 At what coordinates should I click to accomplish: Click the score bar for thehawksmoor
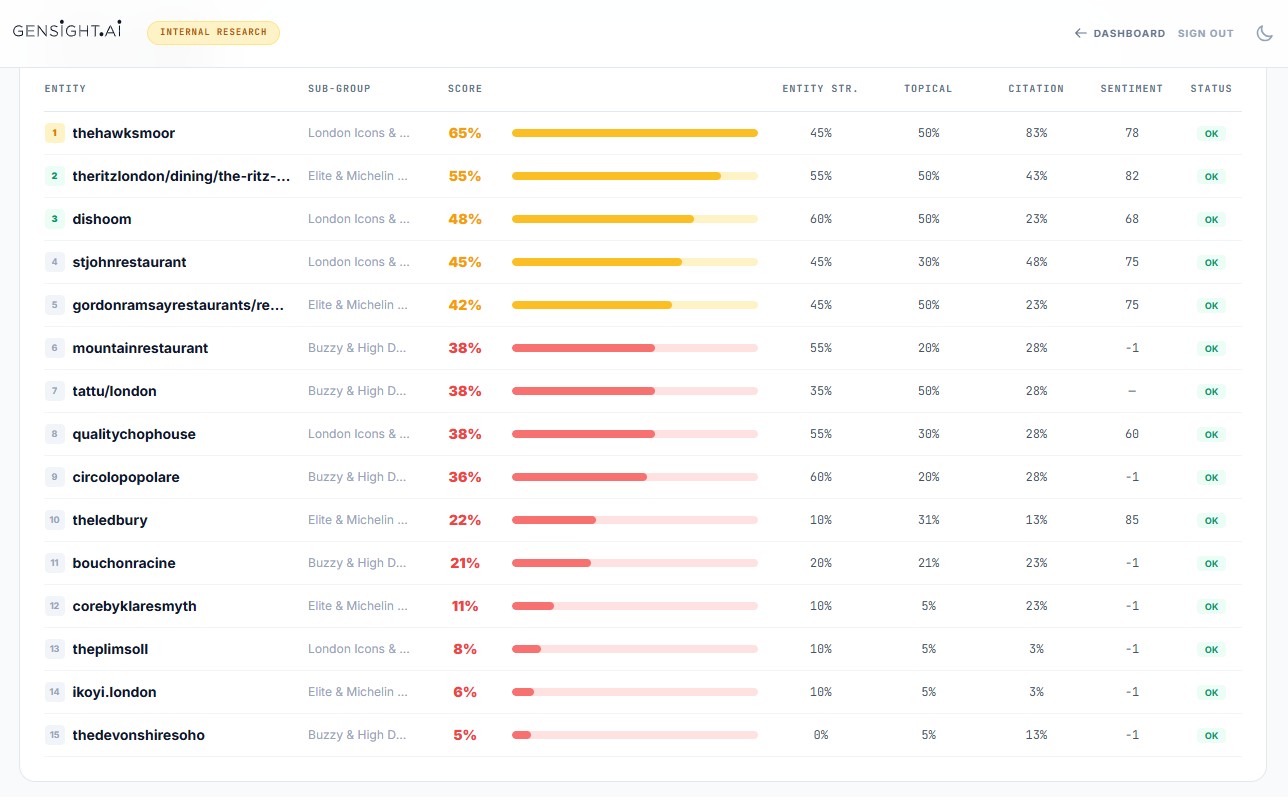(635, 133)
